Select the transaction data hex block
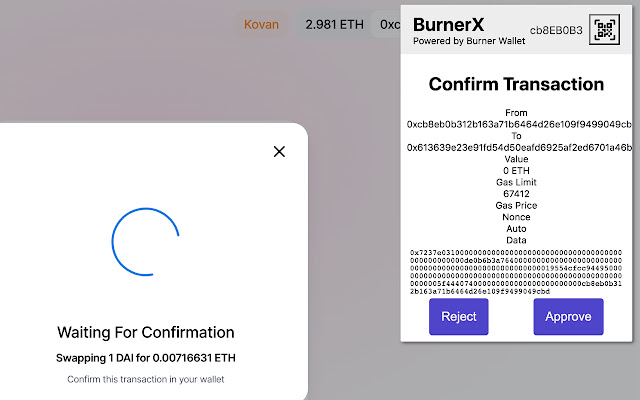The height and width of the screenshot is (400, 640). point(516,272)
